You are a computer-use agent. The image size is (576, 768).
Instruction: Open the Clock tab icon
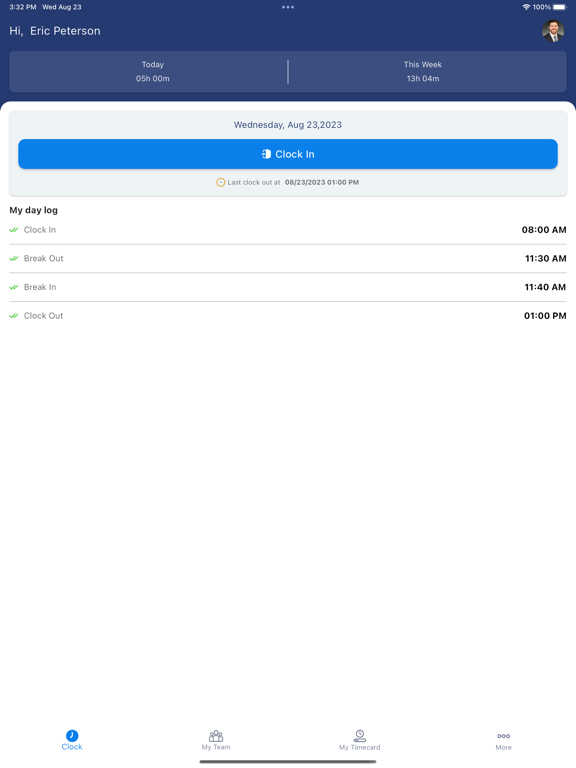click(72, 735)
